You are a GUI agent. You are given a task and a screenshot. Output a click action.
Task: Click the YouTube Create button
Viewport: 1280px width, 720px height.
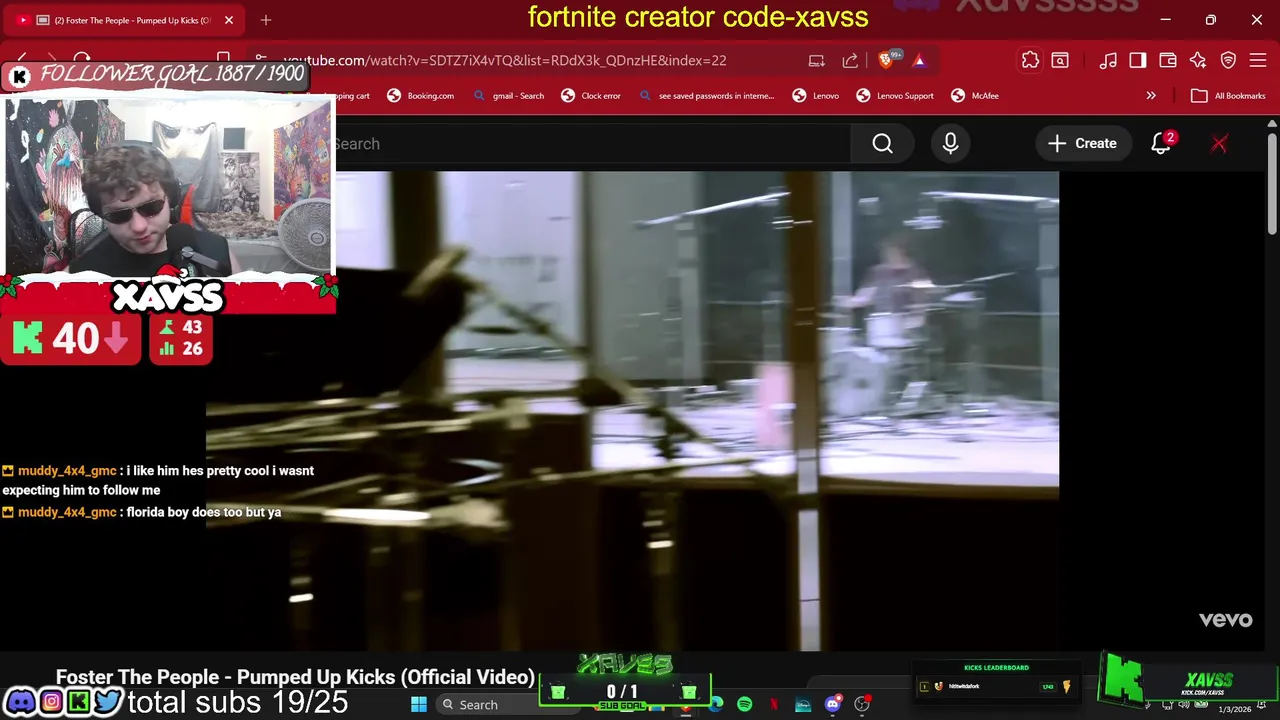tap(1082, 144)
